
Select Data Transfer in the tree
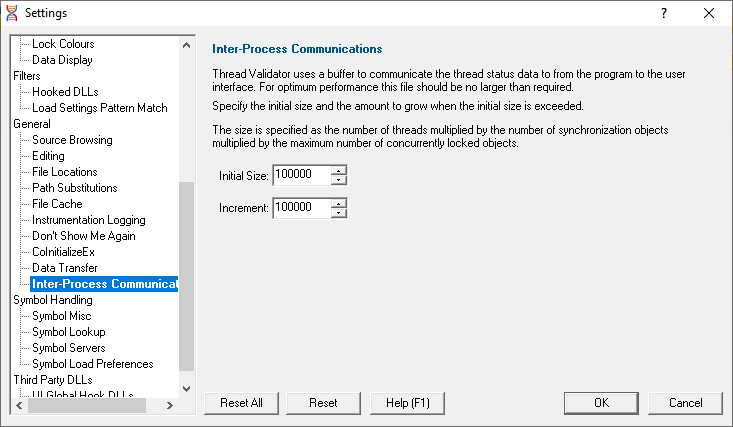65,268
